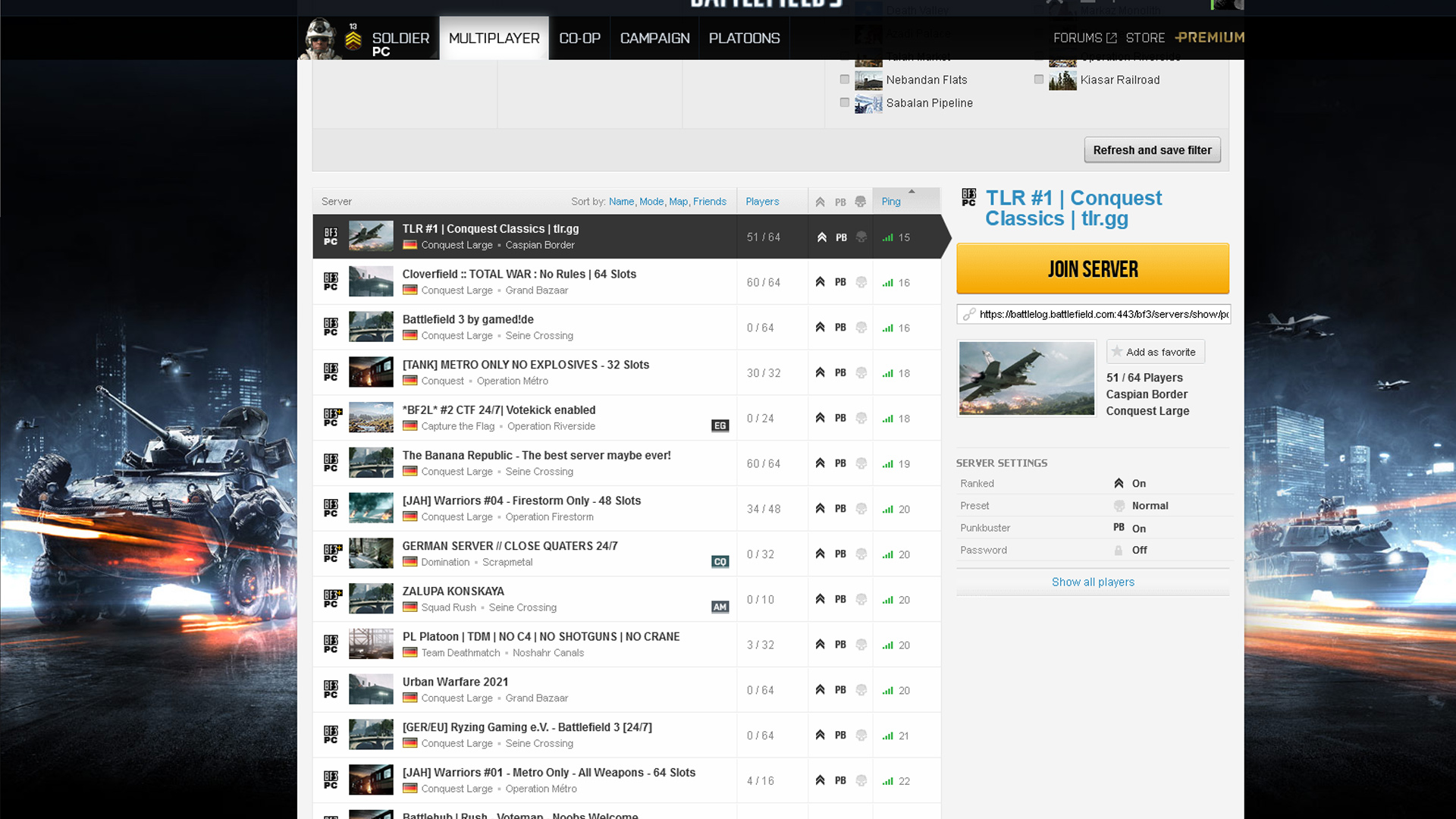Tick the Sabalan Pipeline checkbox
Image resolution: width=1456 pixels, height=819 pixels.
(x=845, y=102)
